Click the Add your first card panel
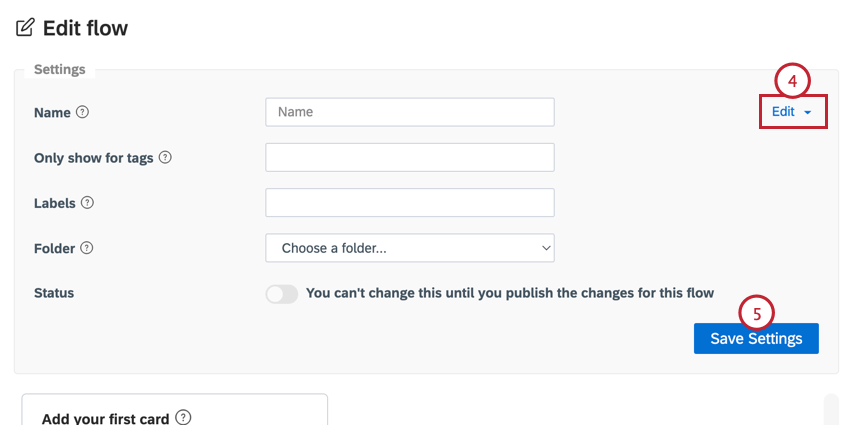This screenshot has width=850, height=425. tap(175, 409)
